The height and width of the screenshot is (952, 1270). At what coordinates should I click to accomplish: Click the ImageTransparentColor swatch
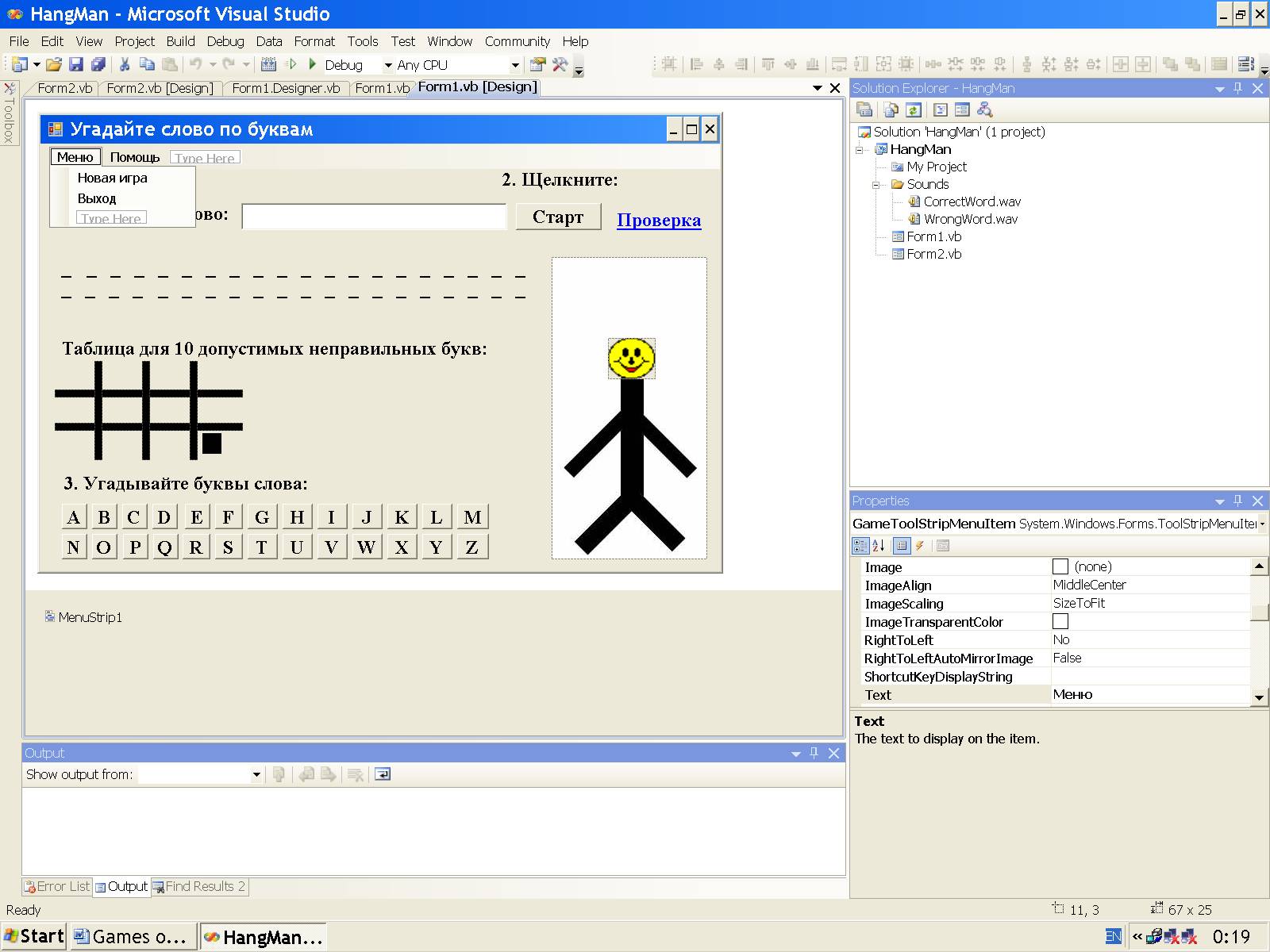click(1060, 622)
